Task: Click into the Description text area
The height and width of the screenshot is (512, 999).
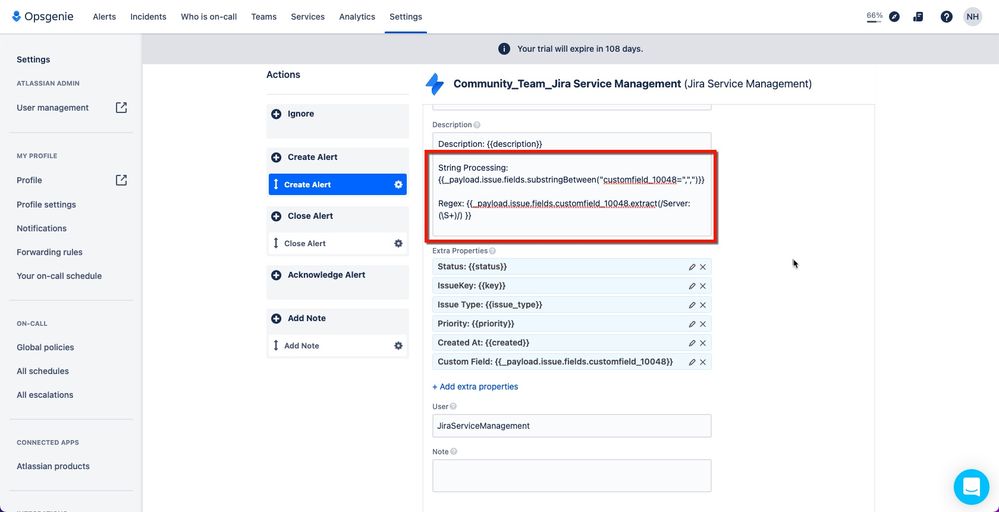Action: coord(571,185)
